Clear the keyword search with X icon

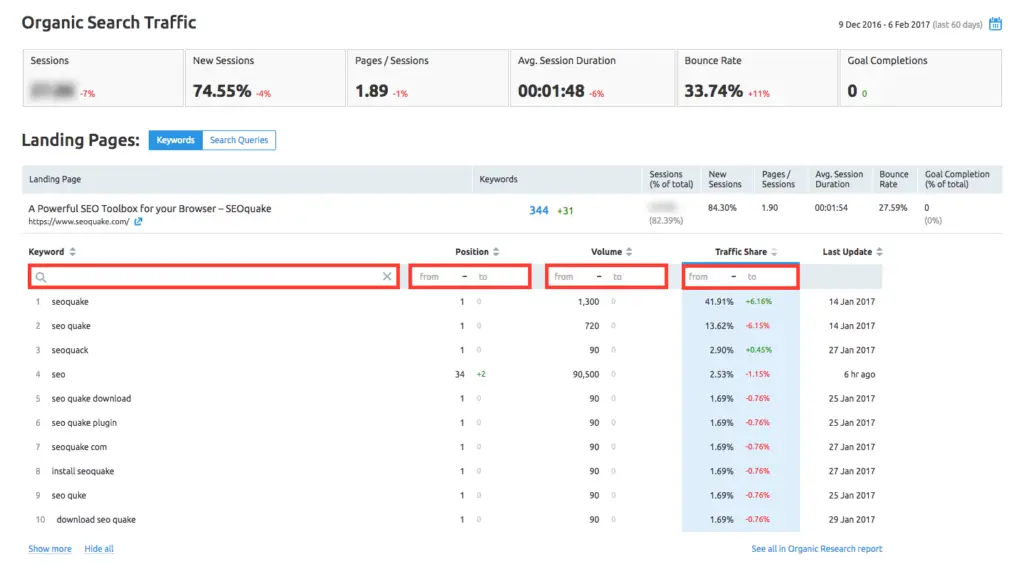click(387, 276)
